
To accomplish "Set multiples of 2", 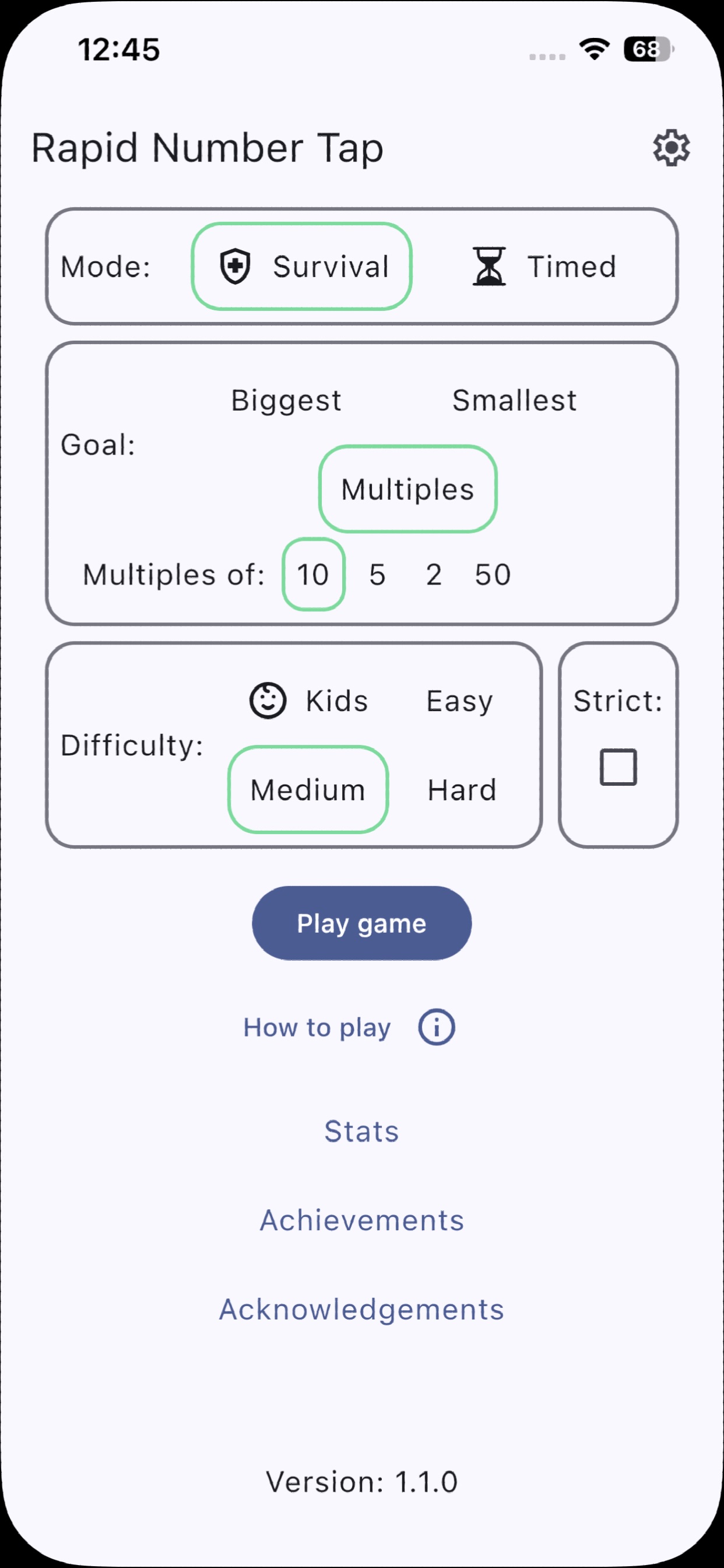I will point(433,574).
